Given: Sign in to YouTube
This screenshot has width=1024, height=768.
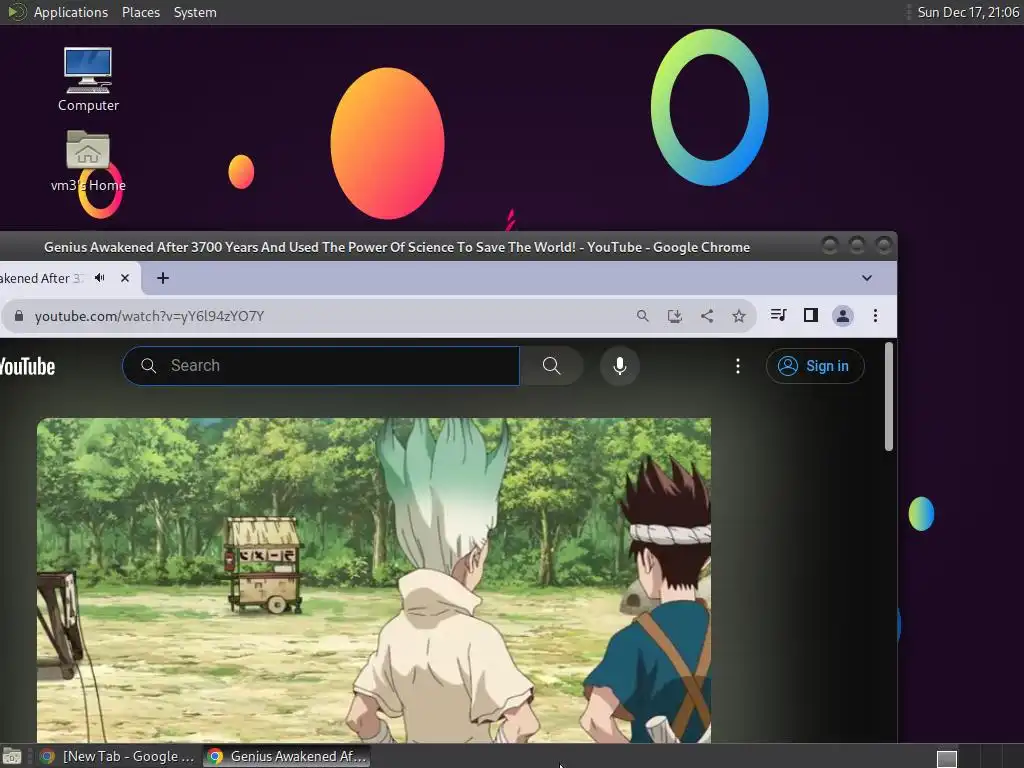Looking at the screenshot, I should pos(815,366).
